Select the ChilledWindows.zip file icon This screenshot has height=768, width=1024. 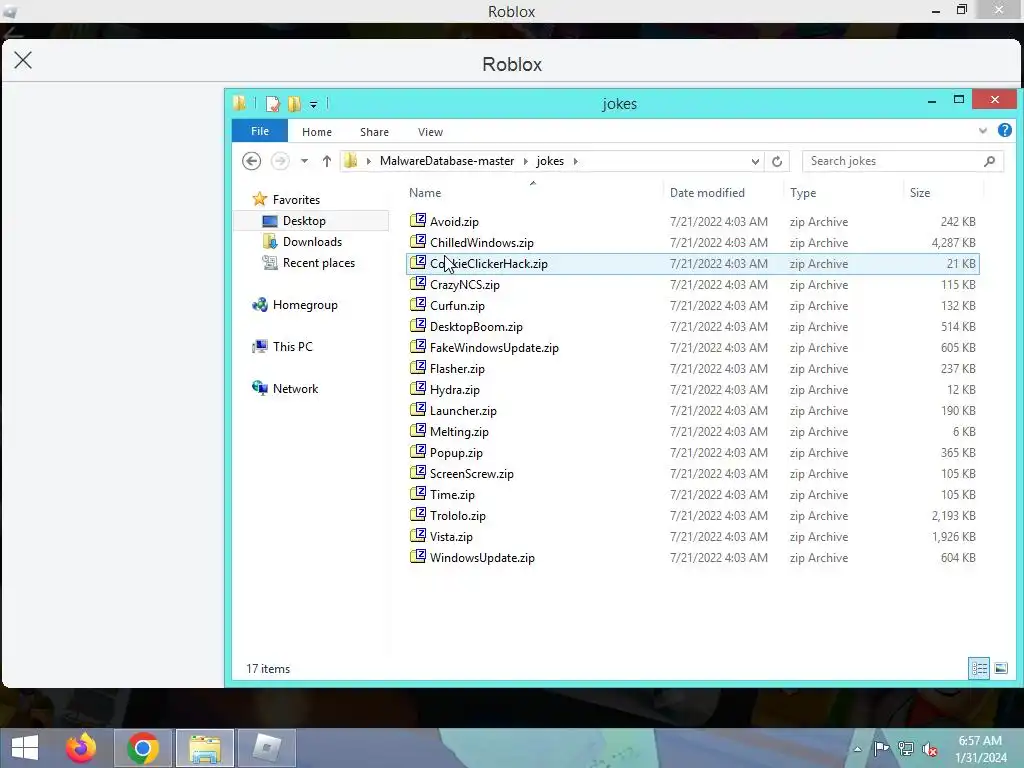point(418,242)
